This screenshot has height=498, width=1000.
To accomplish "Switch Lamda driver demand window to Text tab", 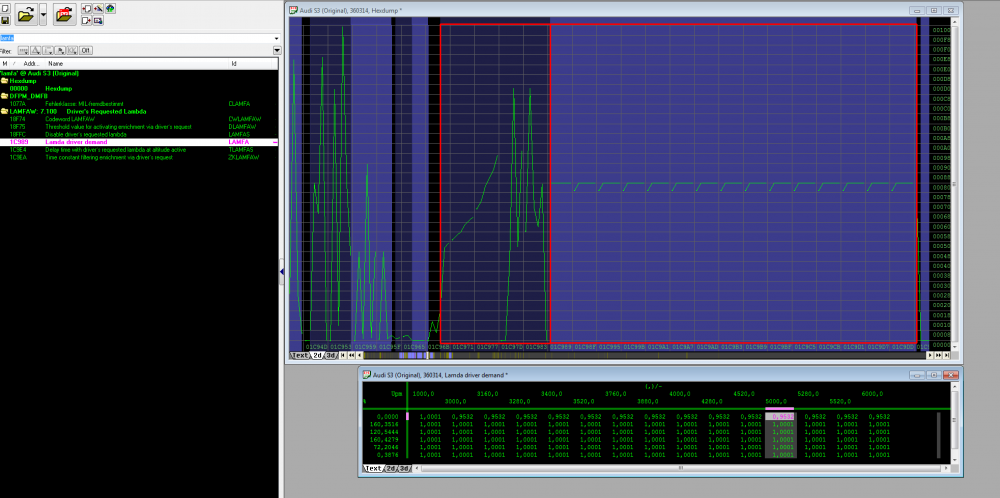I will pos(374,469).
